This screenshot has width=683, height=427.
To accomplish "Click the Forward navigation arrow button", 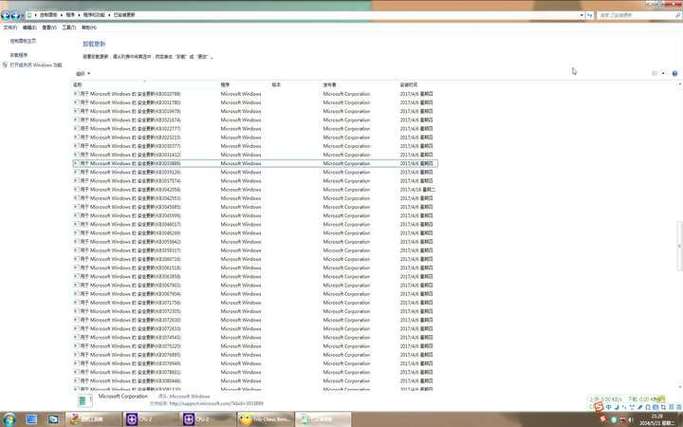I will (15, 15).
